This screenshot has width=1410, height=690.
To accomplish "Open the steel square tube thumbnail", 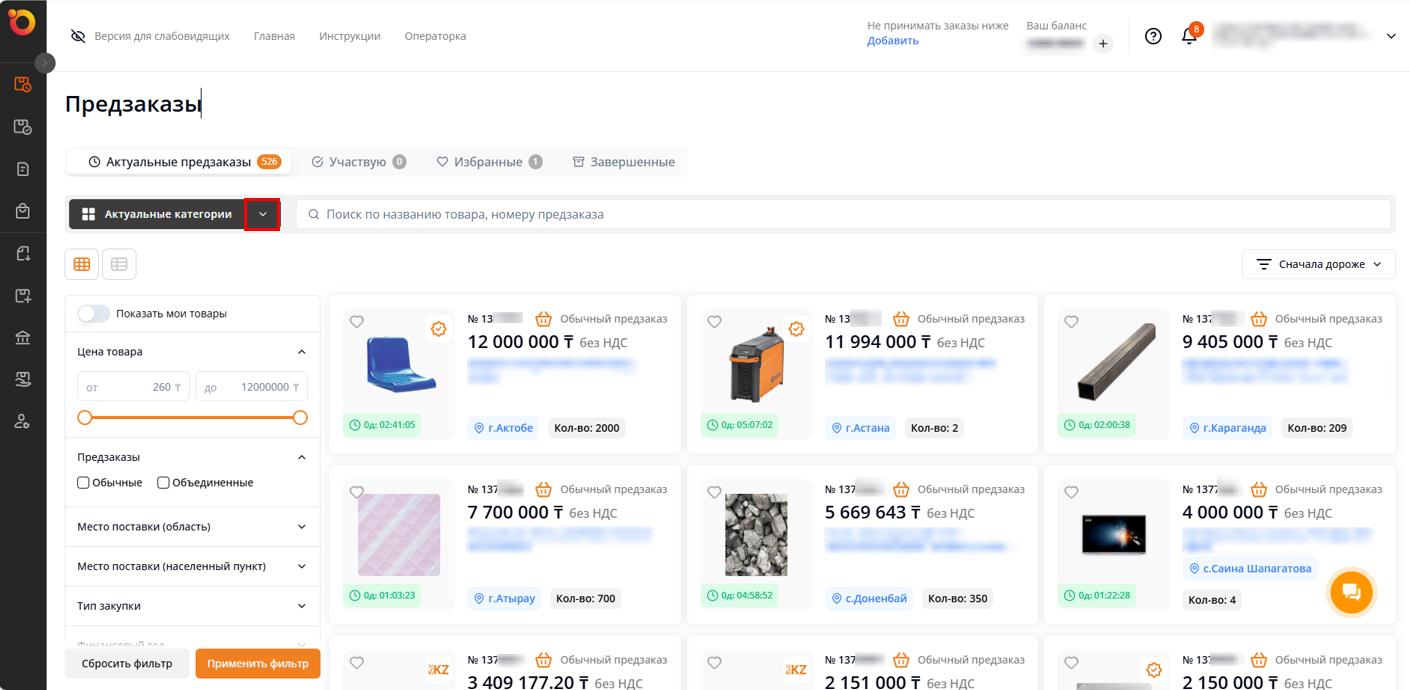I will point(1117,362).
